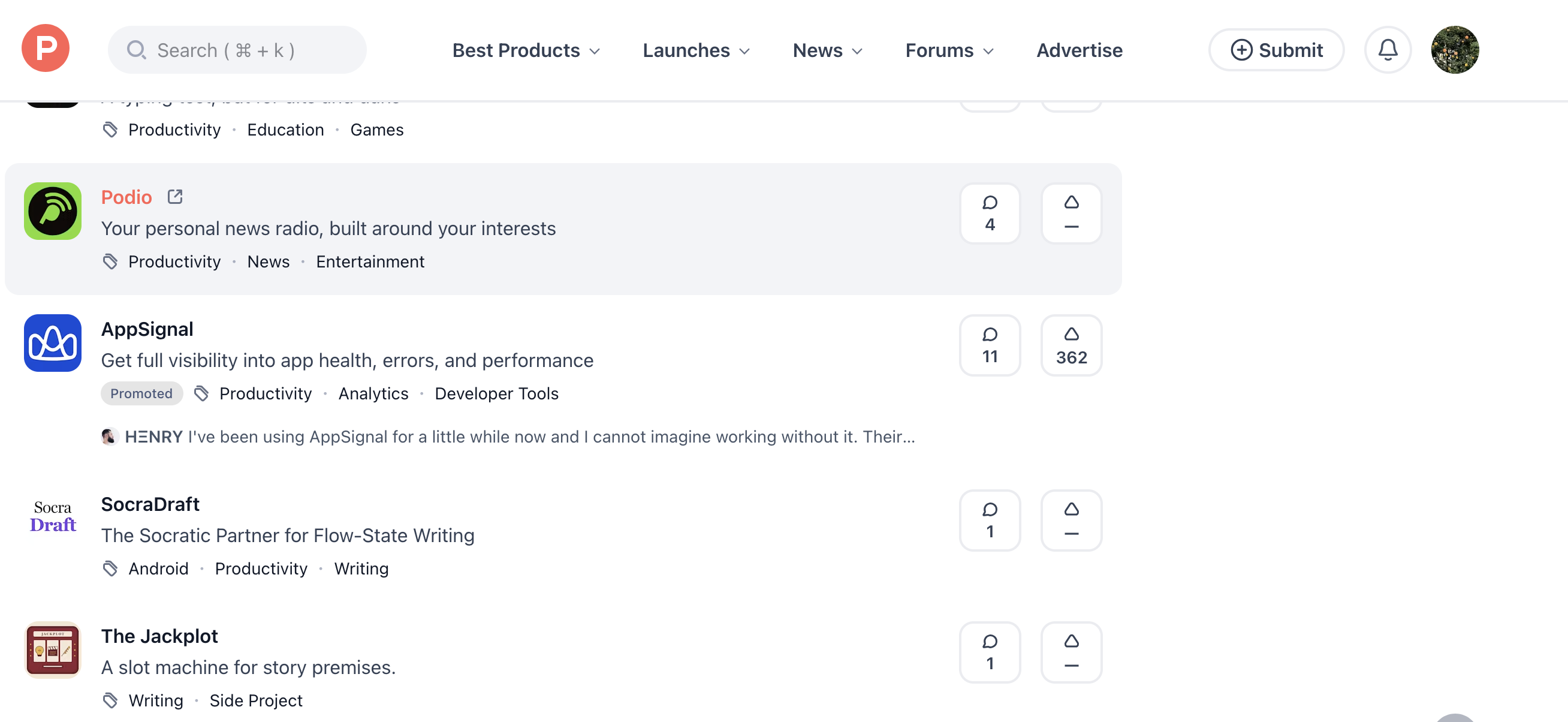This screenshot has width=1568, height=722.
Task: Select the Education tag in top row
Action: click(285, 130)
